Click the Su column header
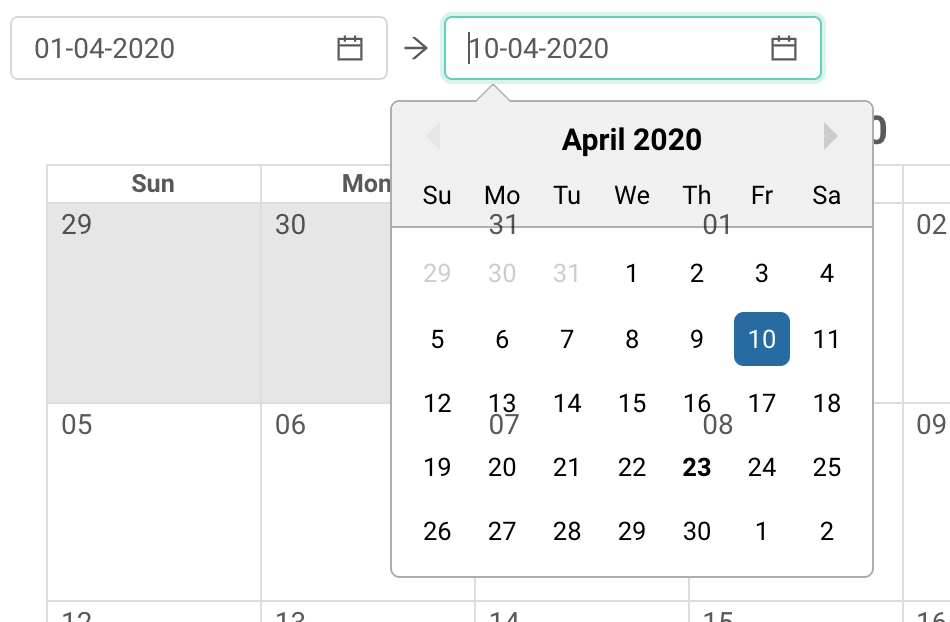This screenshot has height=622, width=950. point(437,196)
